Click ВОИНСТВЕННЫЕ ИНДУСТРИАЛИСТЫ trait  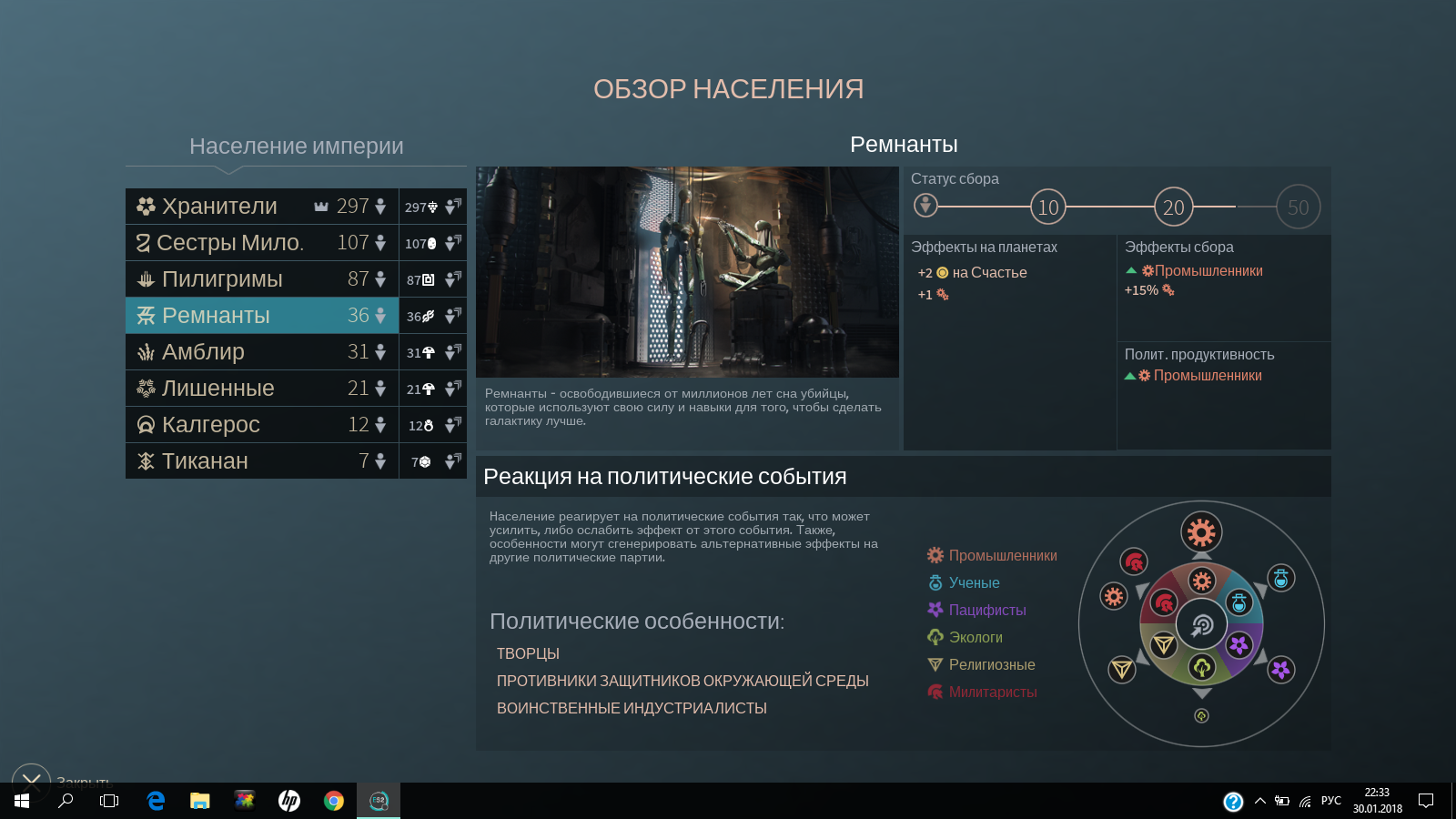(x=632, y=708)
